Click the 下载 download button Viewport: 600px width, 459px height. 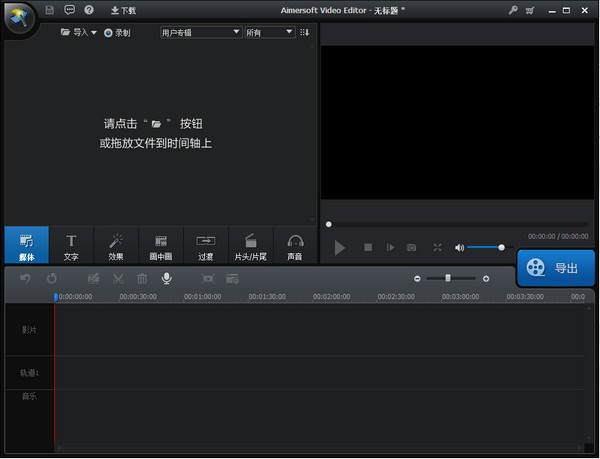point(123,10)
